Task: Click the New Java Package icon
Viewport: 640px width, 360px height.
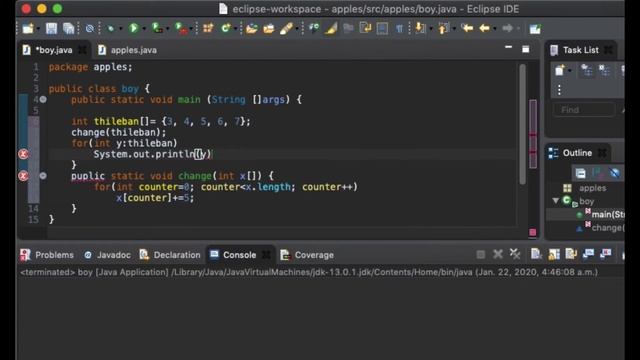Action: tap(208, 28)
